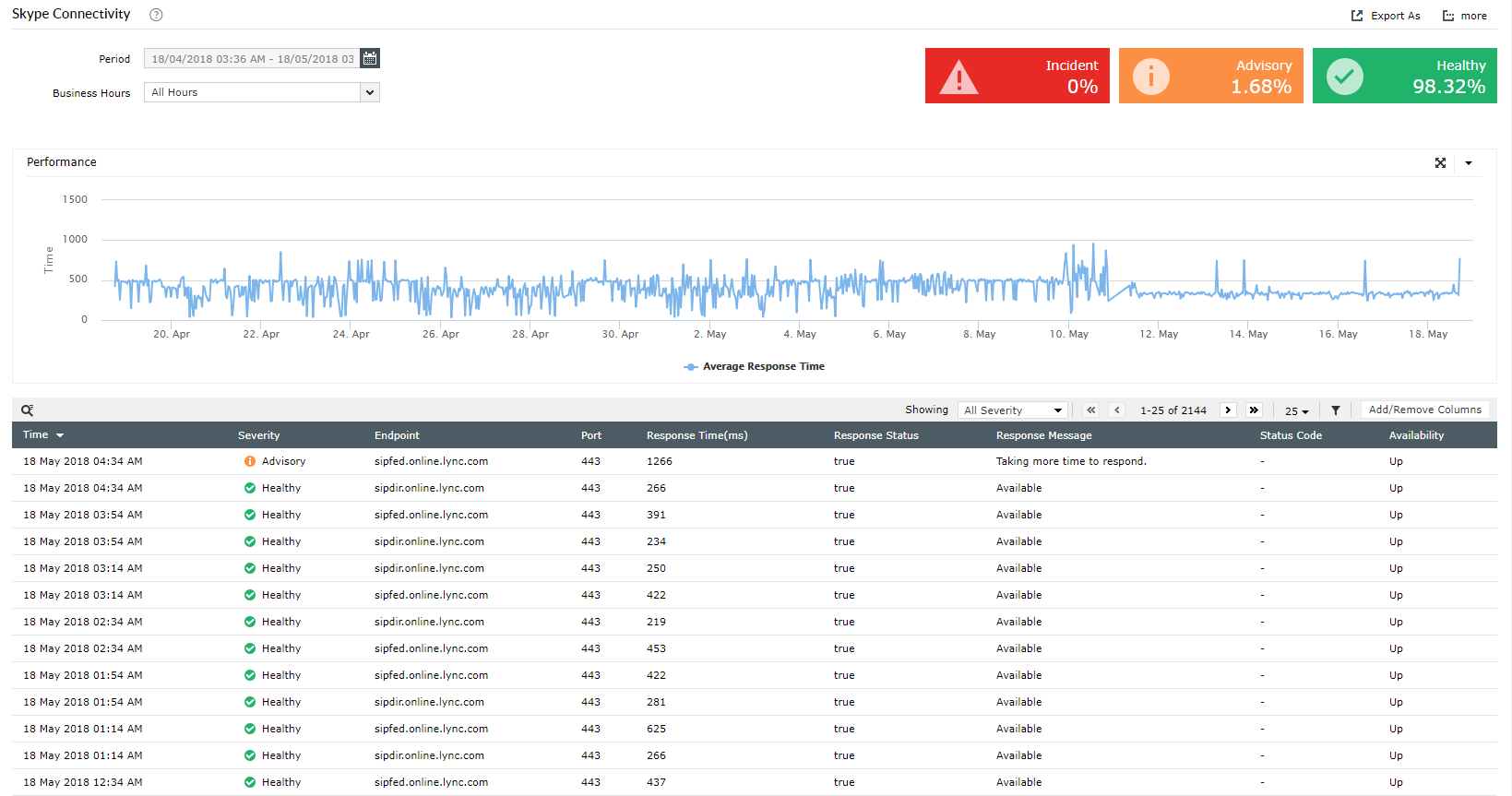Open the All Severity filter dropdown
Image resolution: width=1512 pixels, height=796 pixels.
click(x=1012, y=410)
